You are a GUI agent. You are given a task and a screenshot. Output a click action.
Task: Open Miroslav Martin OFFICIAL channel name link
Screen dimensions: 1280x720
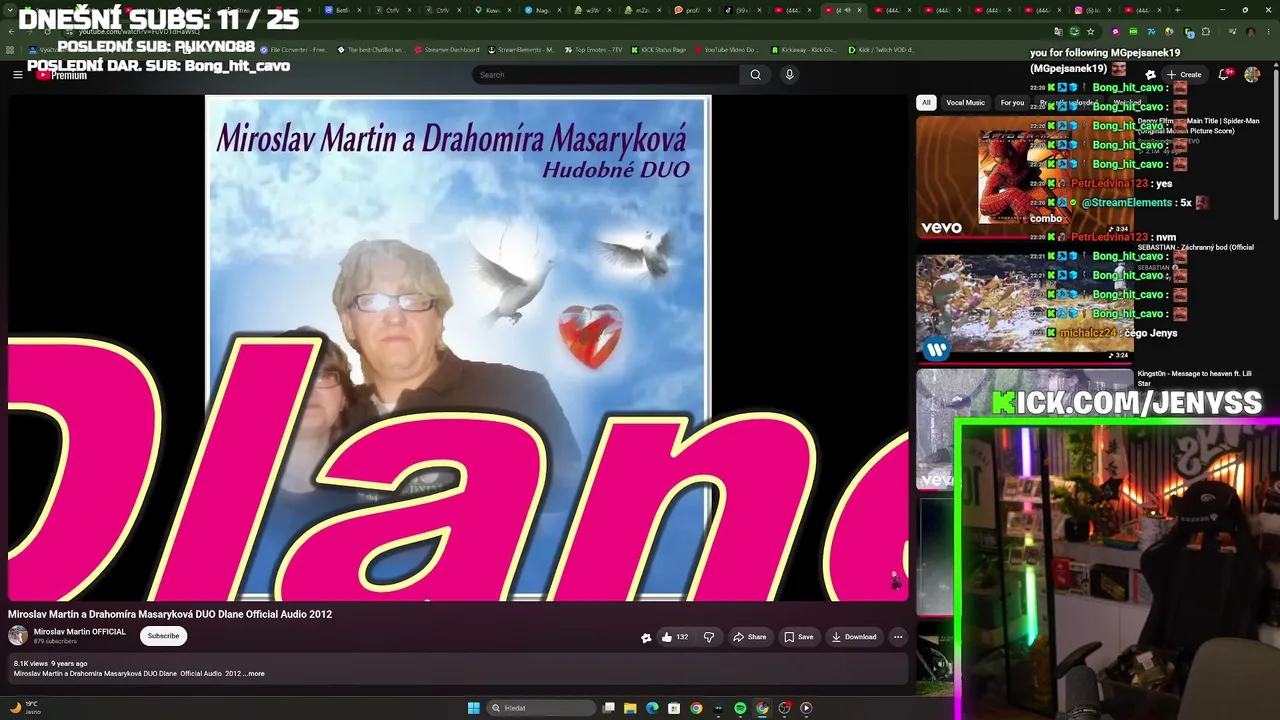pyautogui.click(x=80, y=632)
